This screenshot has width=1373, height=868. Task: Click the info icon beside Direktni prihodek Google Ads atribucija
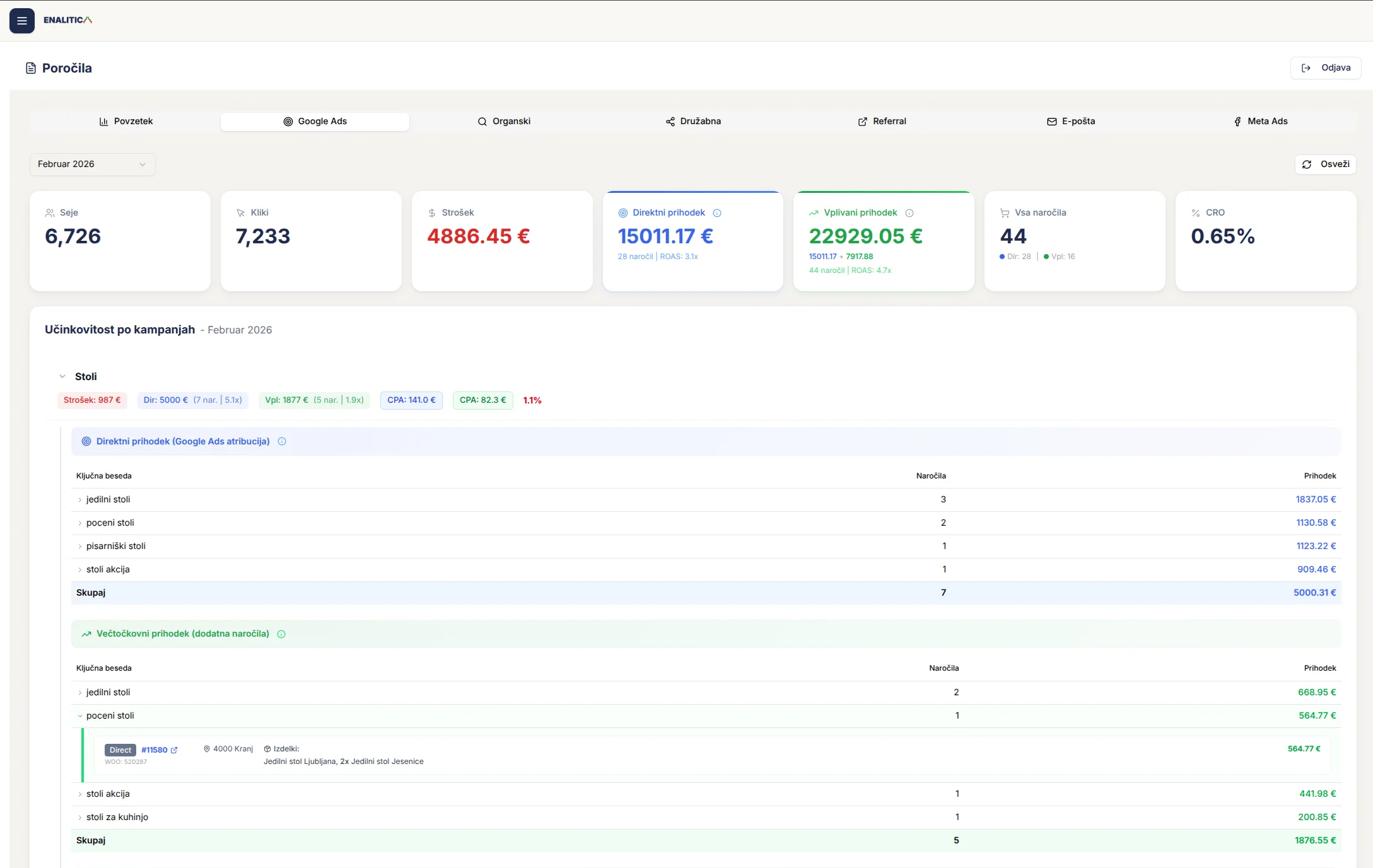tap(281, 441)
